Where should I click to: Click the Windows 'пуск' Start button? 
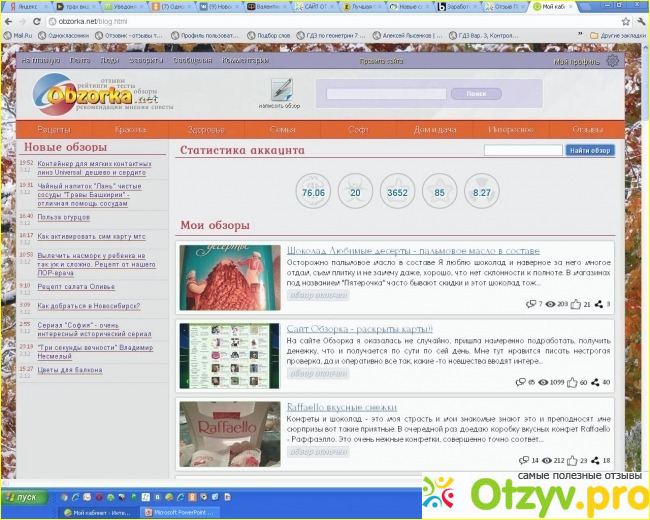(x=22, y=497)
